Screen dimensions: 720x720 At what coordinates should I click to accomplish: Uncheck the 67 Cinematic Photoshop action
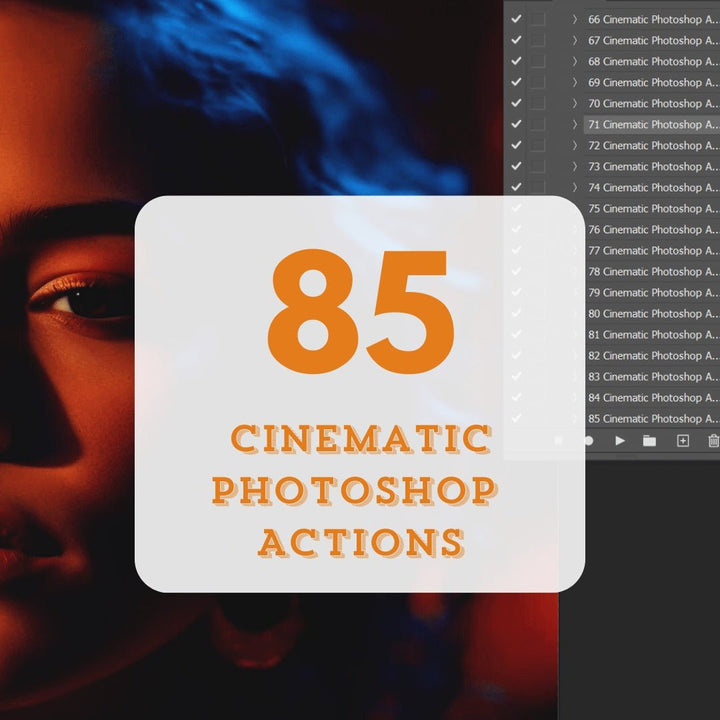pos(516,40)
